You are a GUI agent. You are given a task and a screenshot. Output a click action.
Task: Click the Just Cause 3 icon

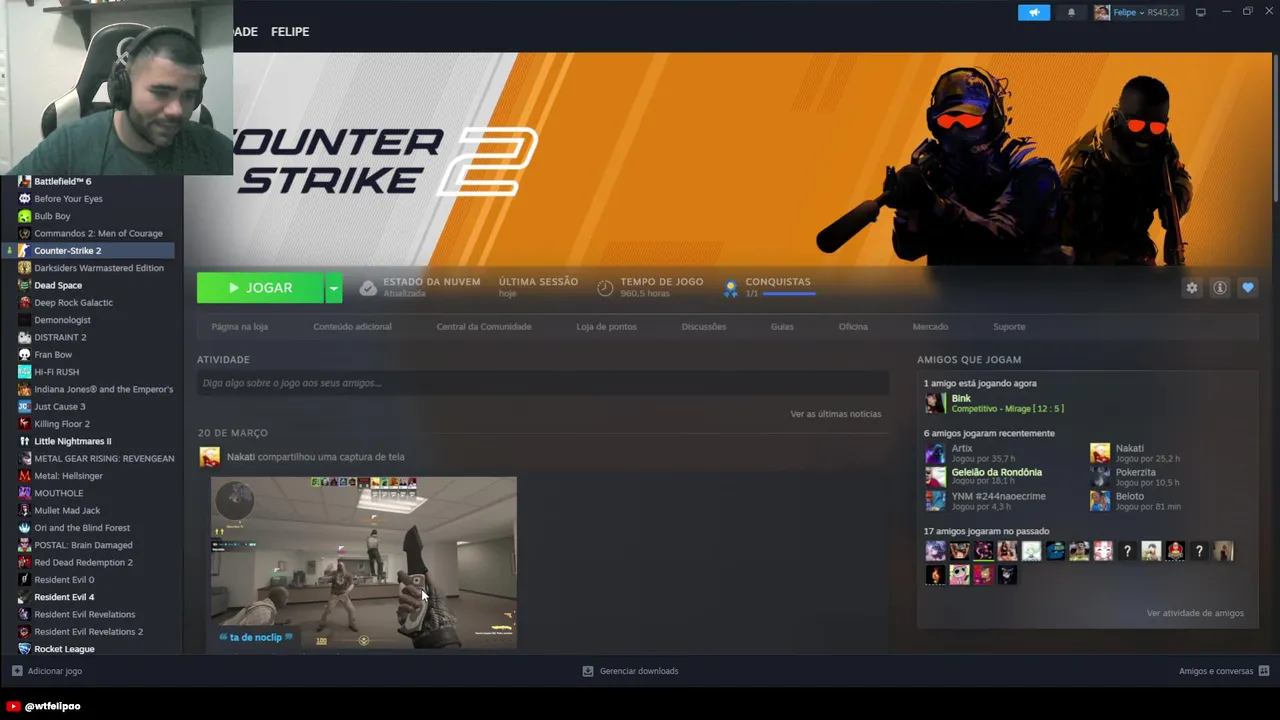click(x=24, y=407)
